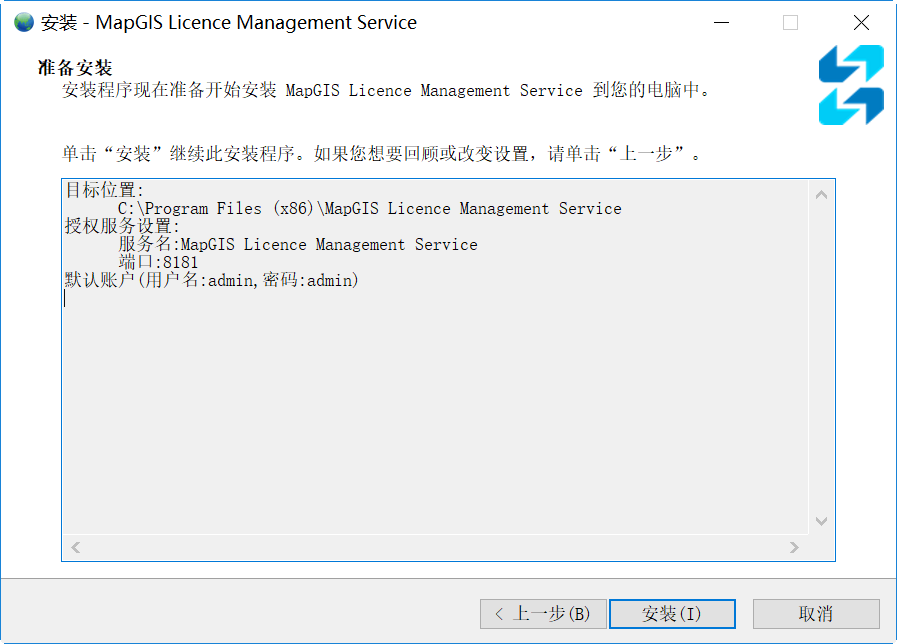Click the 默认账户 admin credentials line
Image resolution: width=897 pixels, height=644 pixels.
click(211, 281)
